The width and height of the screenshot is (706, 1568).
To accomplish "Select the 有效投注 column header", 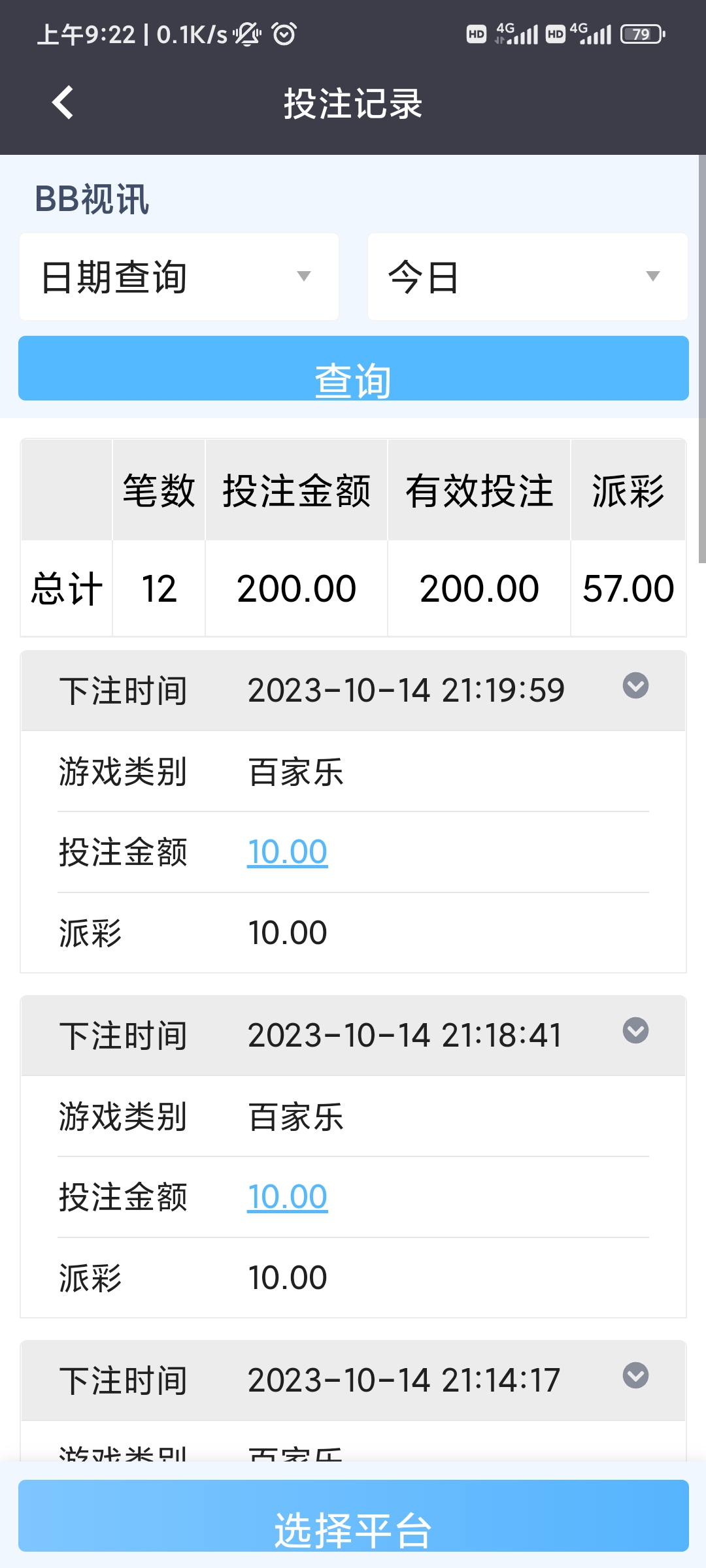I will click(x=479, y=490).
